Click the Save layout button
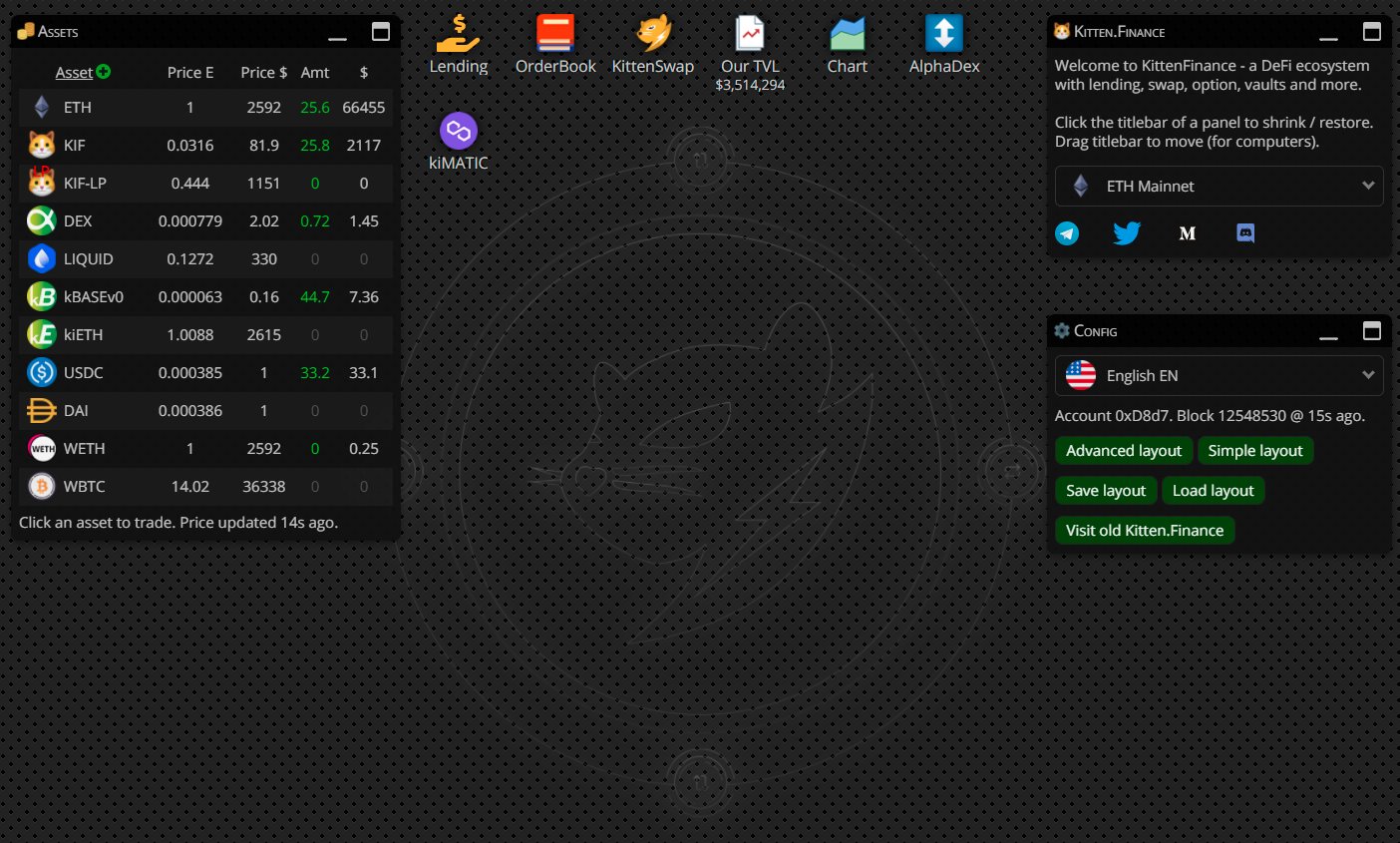This screenshot has height=843, width=1400. click(1106, 491)
